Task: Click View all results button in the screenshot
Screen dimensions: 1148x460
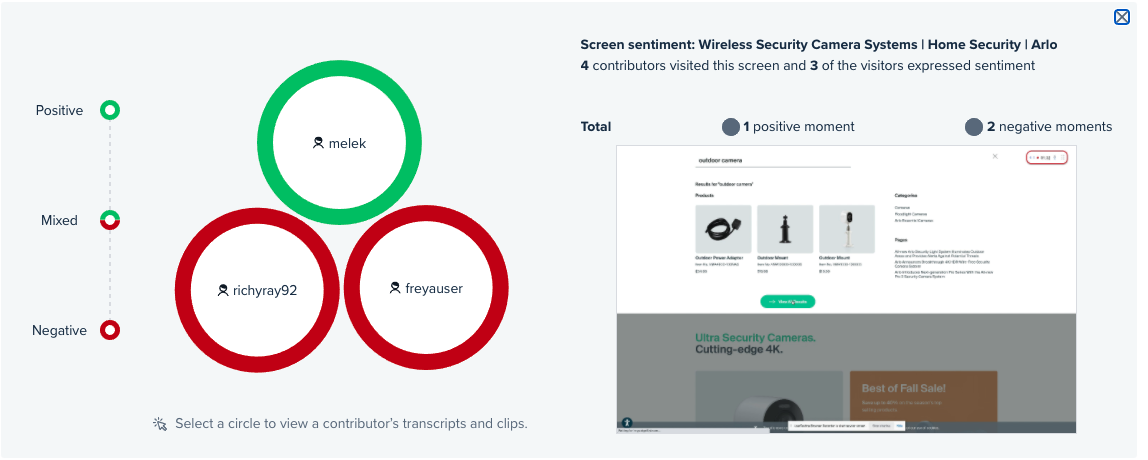Action: click(x=788, y=301)
